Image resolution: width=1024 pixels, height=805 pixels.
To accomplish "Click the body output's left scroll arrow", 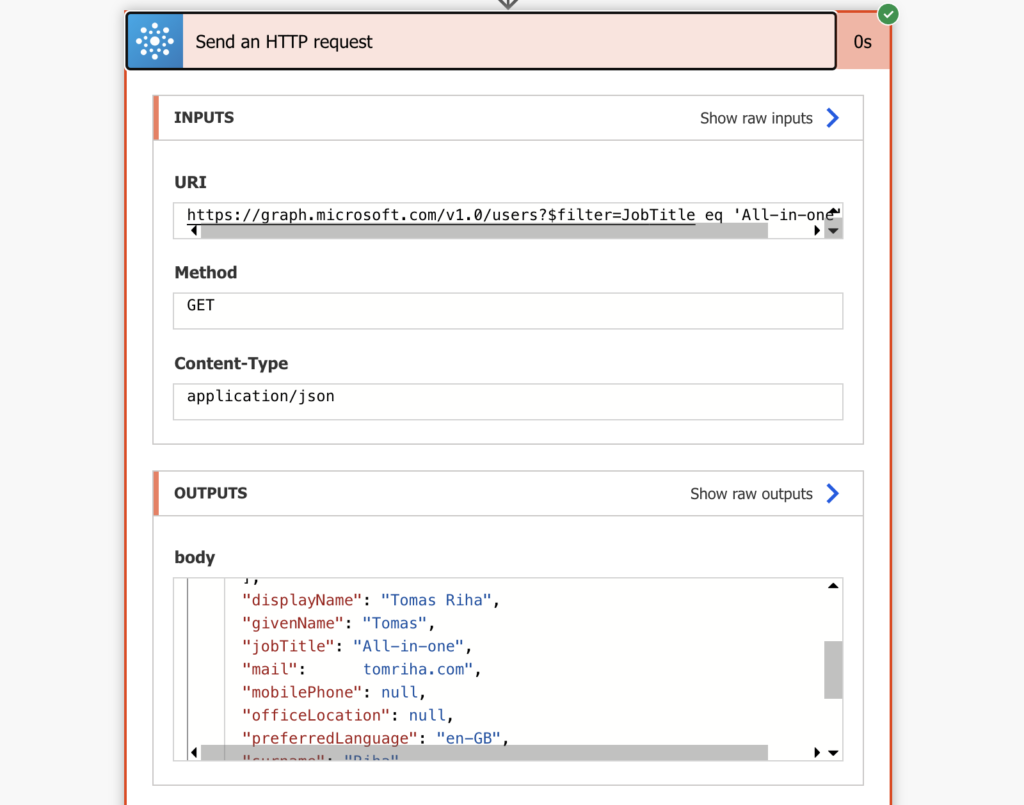I will 194,753.
